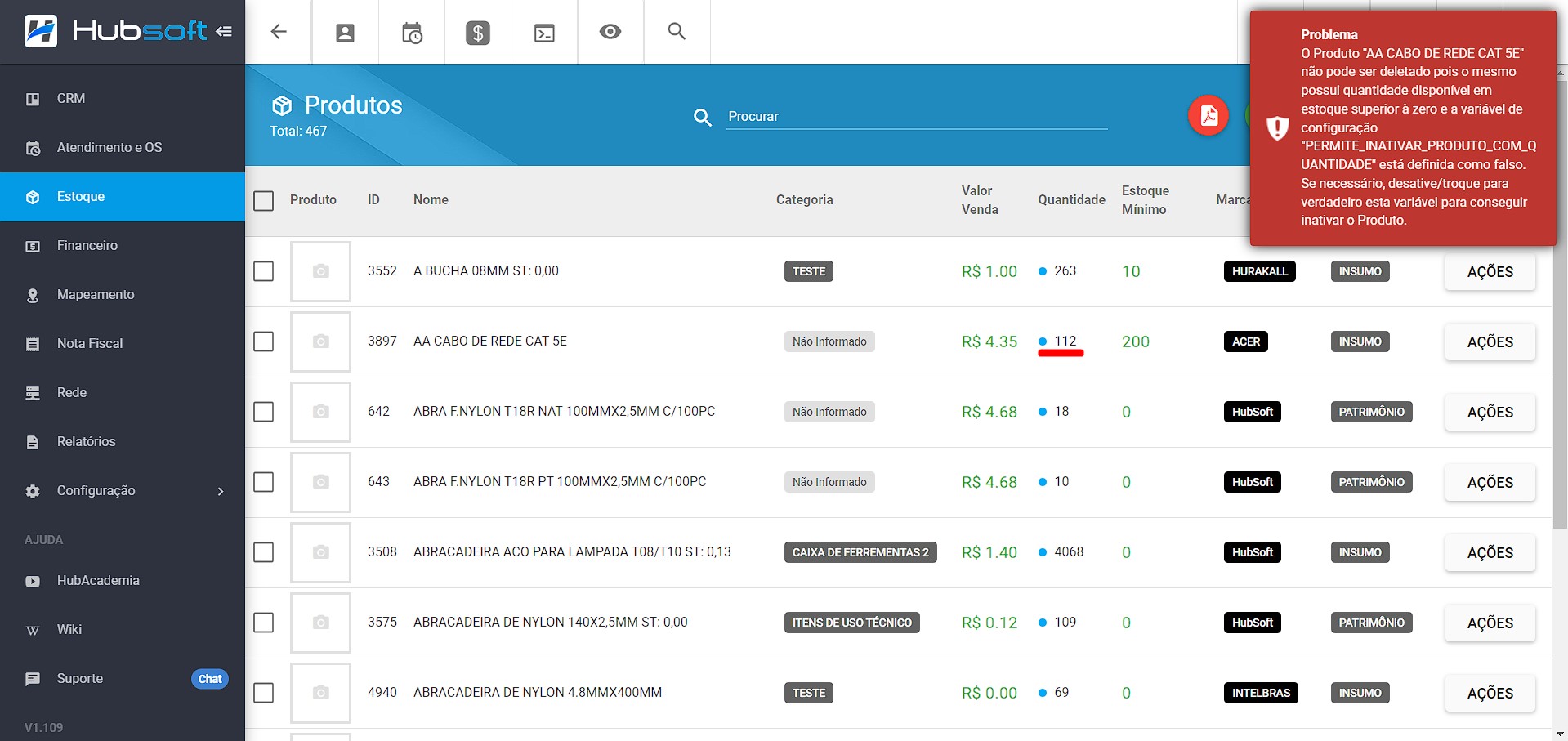Click the PATRIMÔNIO tag on row 642
This screenshot has width=1568, height=741.
click(x=1371, y=413)
